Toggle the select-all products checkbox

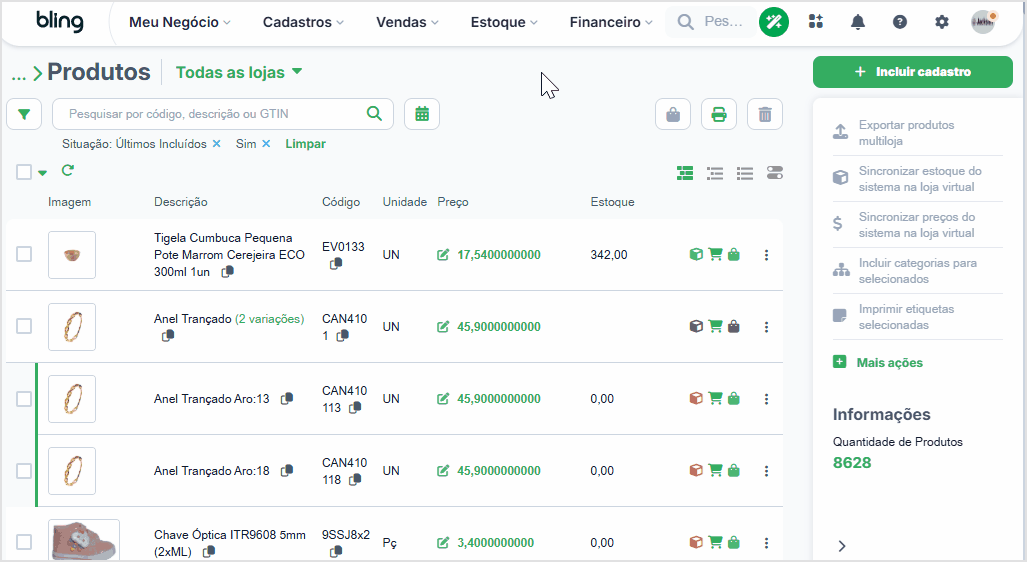coord(24,172)
